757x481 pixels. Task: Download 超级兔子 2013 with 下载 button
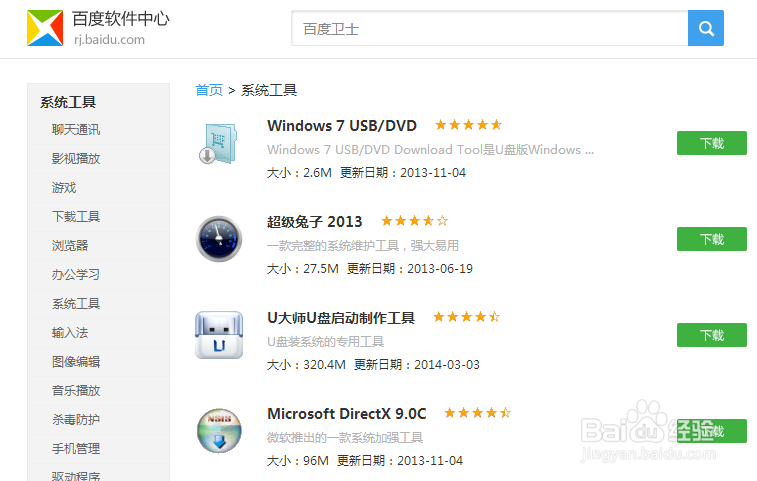pos(712,239)
